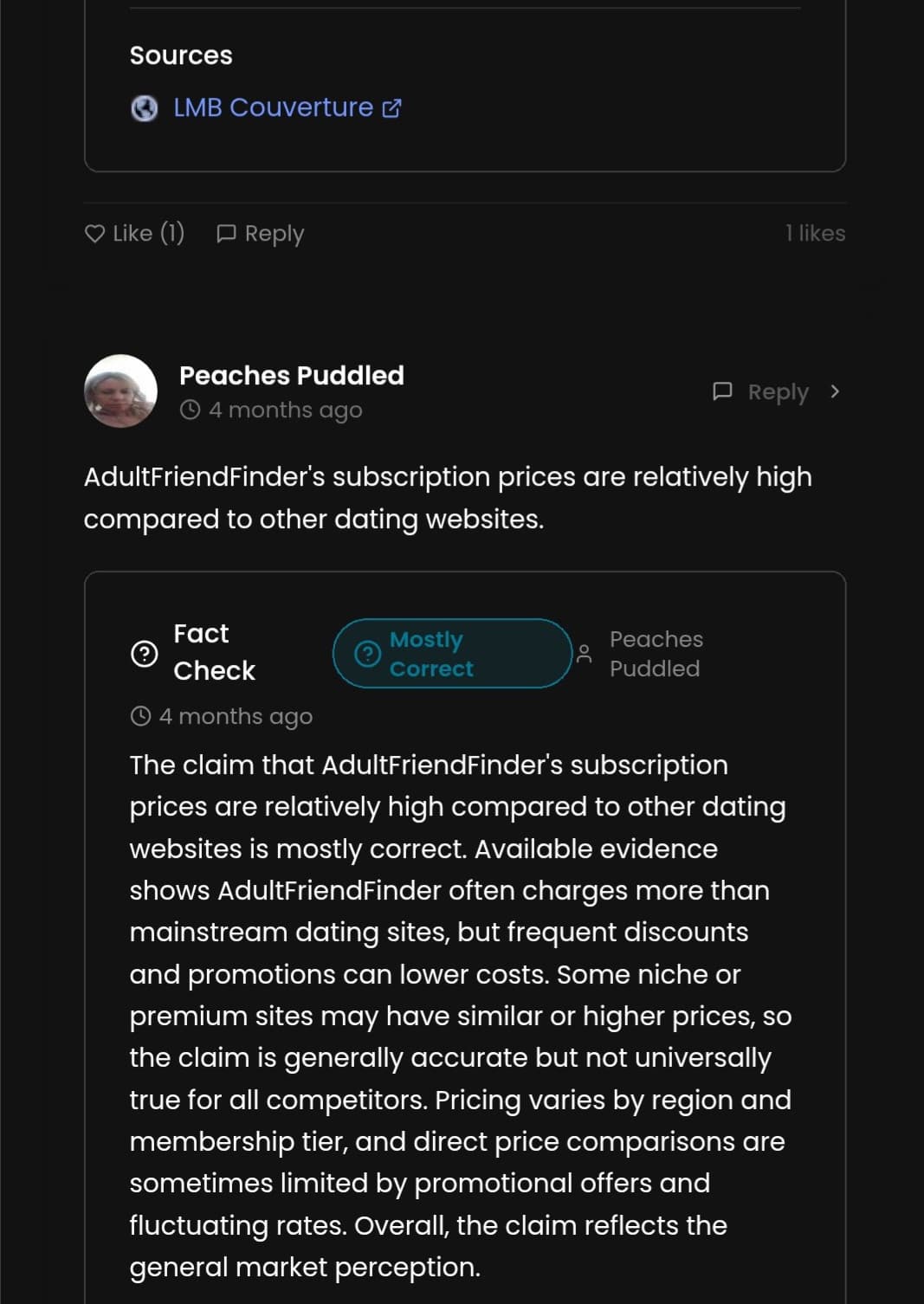This screenshot has width=924, height=1304.
Task: Click the person icon beside Peaches Puddled author
Action: pyautogui.click(x=585, y=654)
